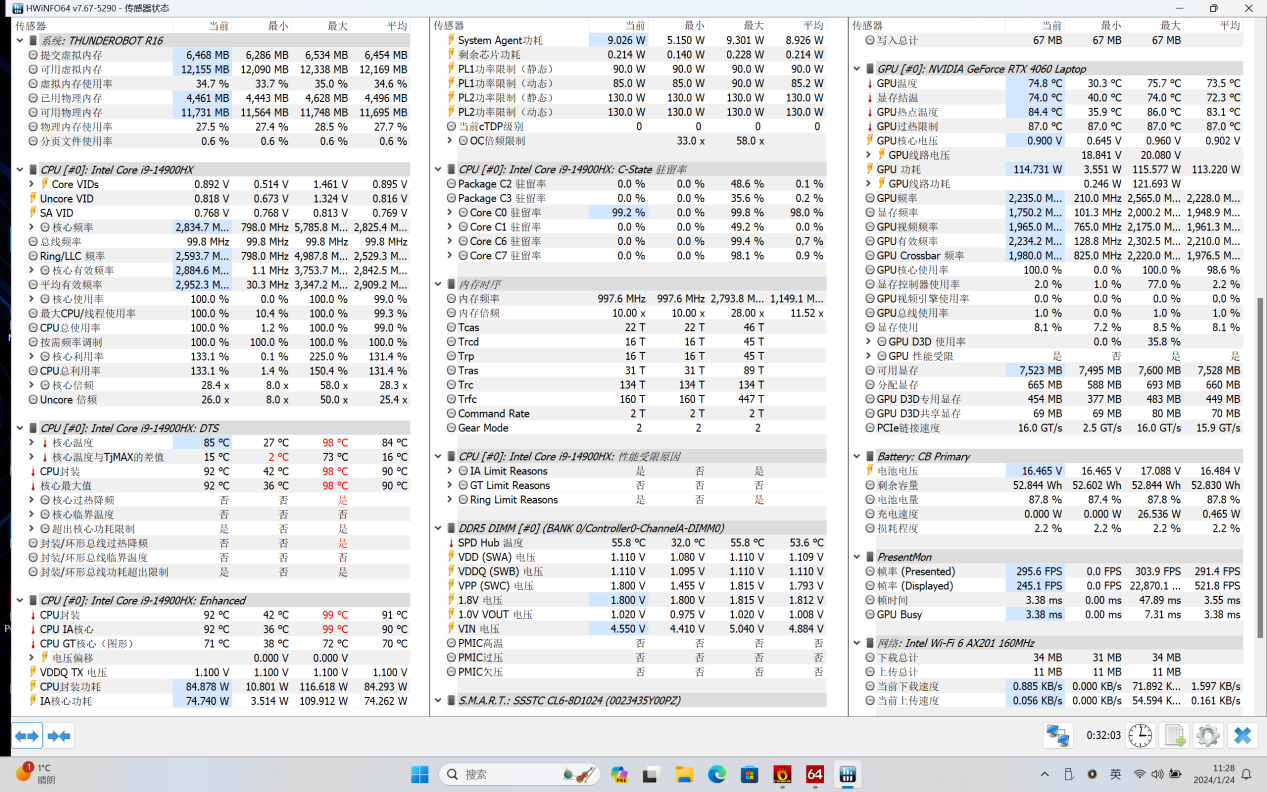Expand the Core VIDs row

32,184
